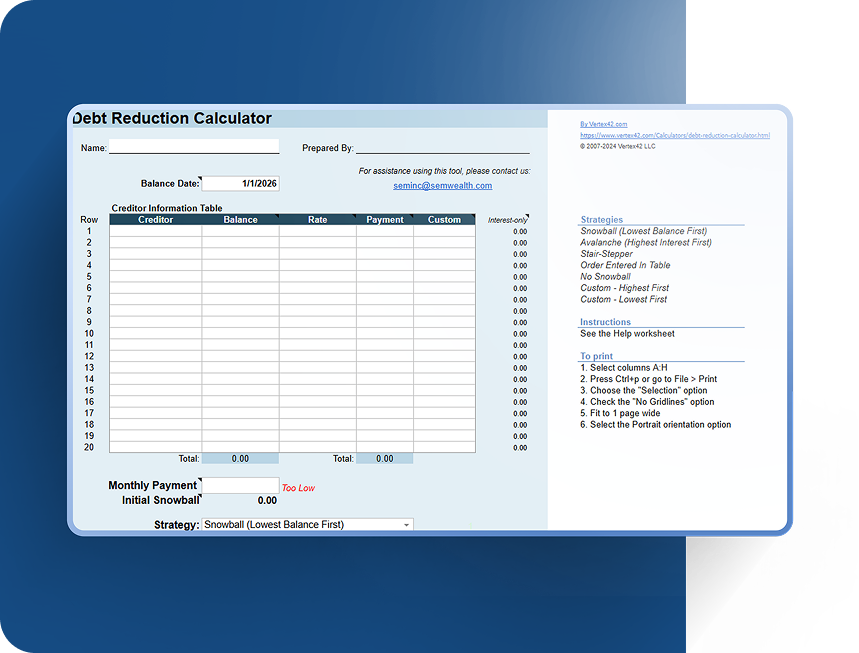The width and height of the screenshot is (859, 653).
Task: Select the Rate column header
Action: 317,220
